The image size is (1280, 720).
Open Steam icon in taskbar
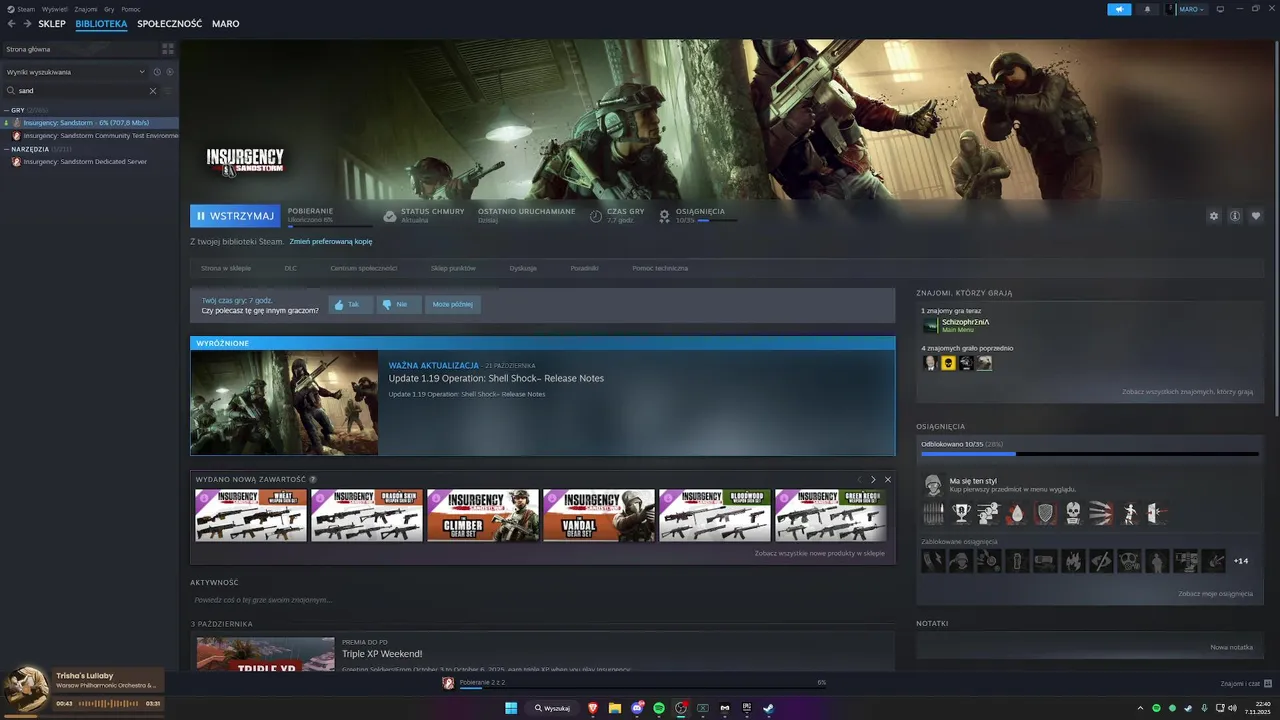tap(768, 708)
